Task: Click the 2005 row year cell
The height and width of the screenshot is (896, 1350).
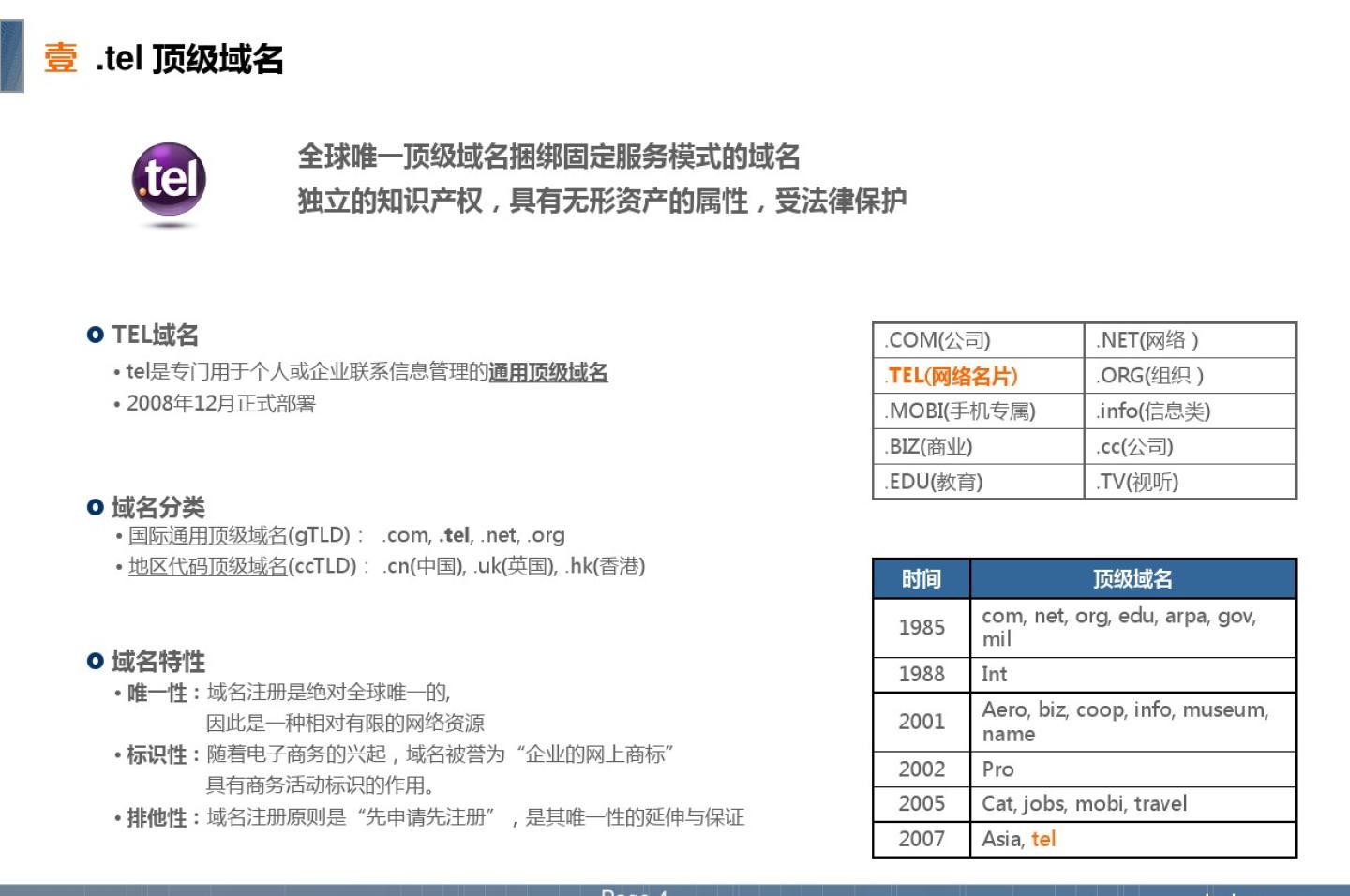Action: 922,804
